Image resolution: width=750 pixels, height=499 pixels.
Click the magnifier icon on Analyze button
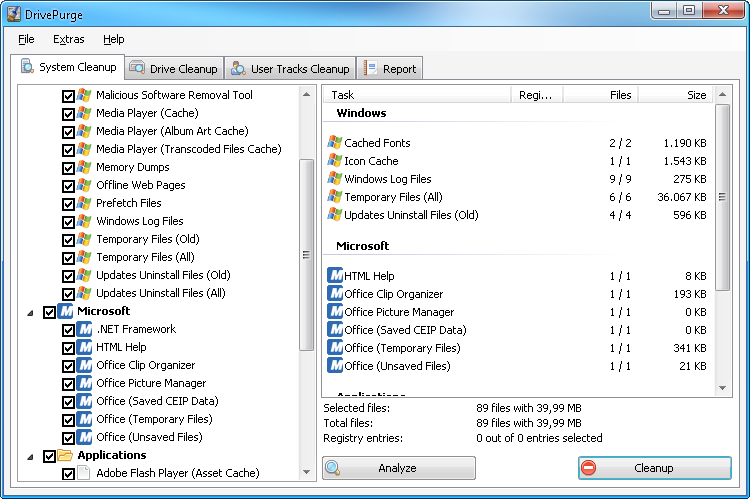[x=334, y=468]
